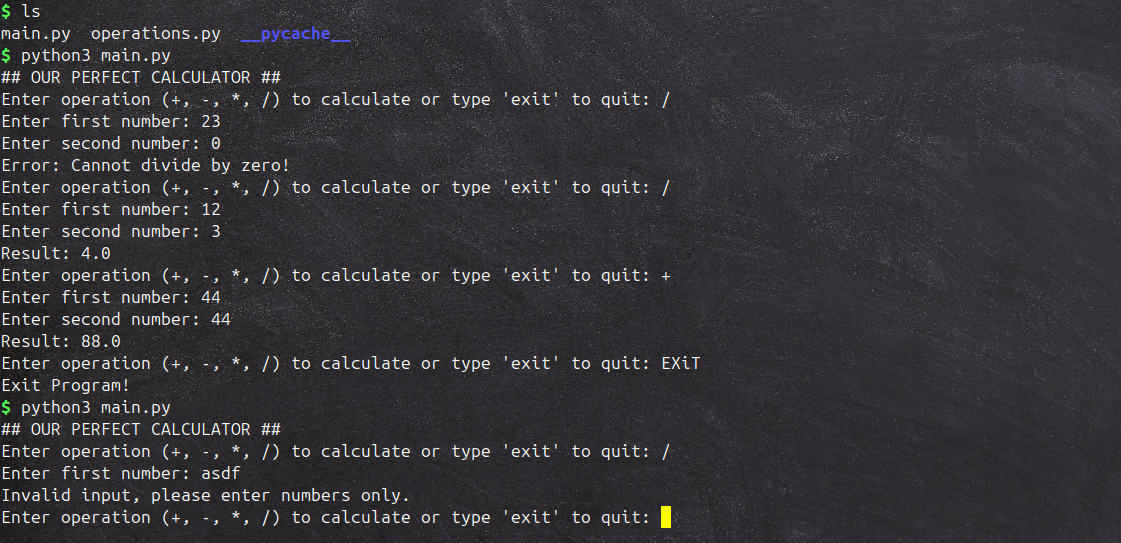
Task: Click the operations.py filename
Action: (x=155, y=33)
